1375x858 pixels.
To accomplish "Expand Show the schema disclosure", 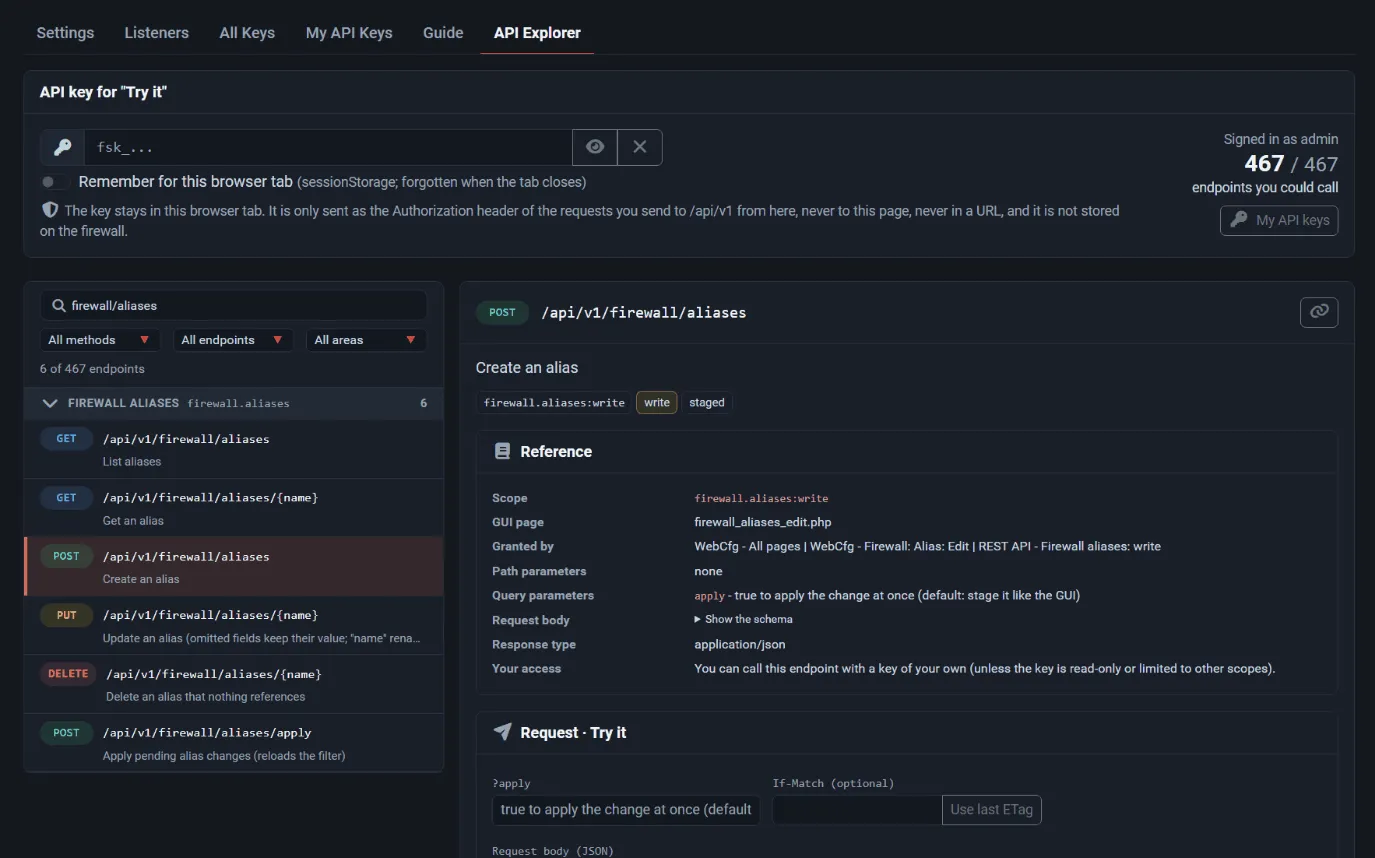I will [743, 619].
